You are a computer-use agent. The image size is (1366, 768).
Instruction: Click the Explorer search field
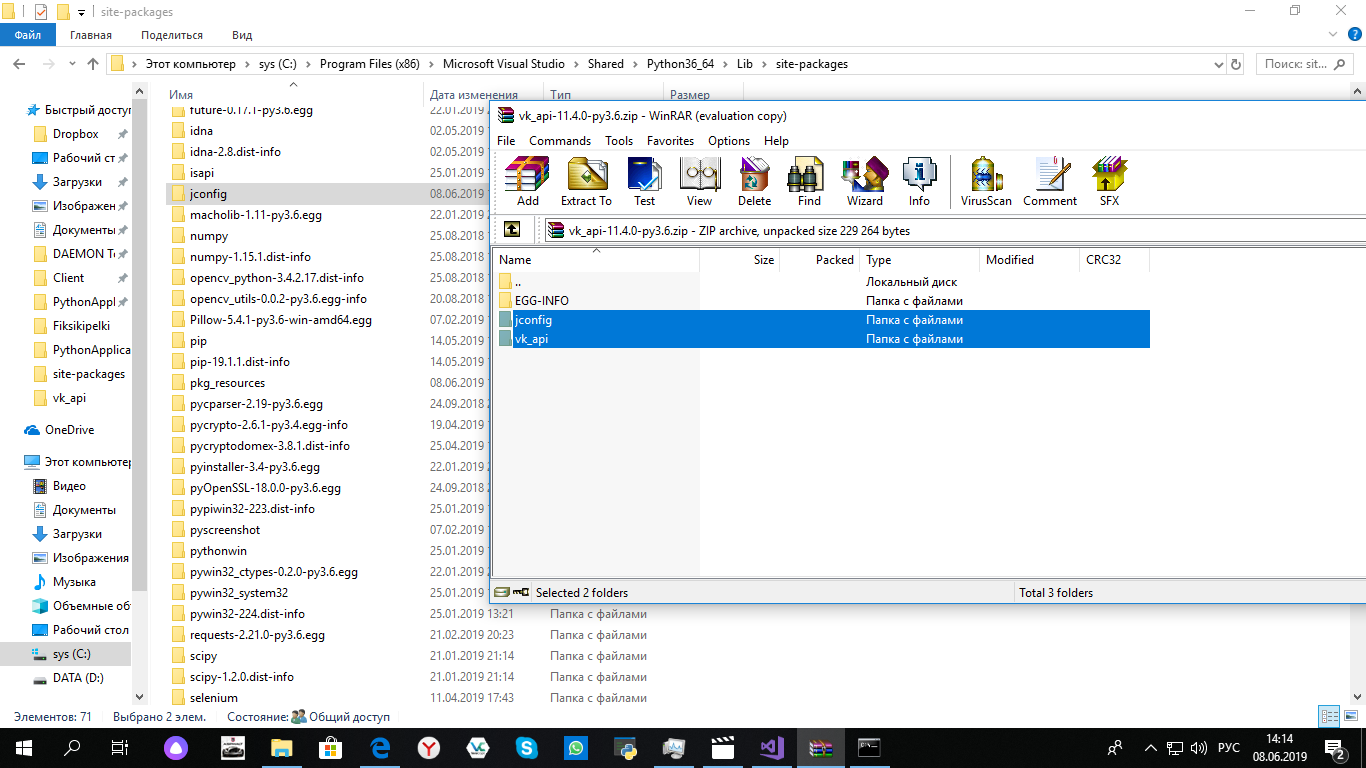pos(1303,64)
